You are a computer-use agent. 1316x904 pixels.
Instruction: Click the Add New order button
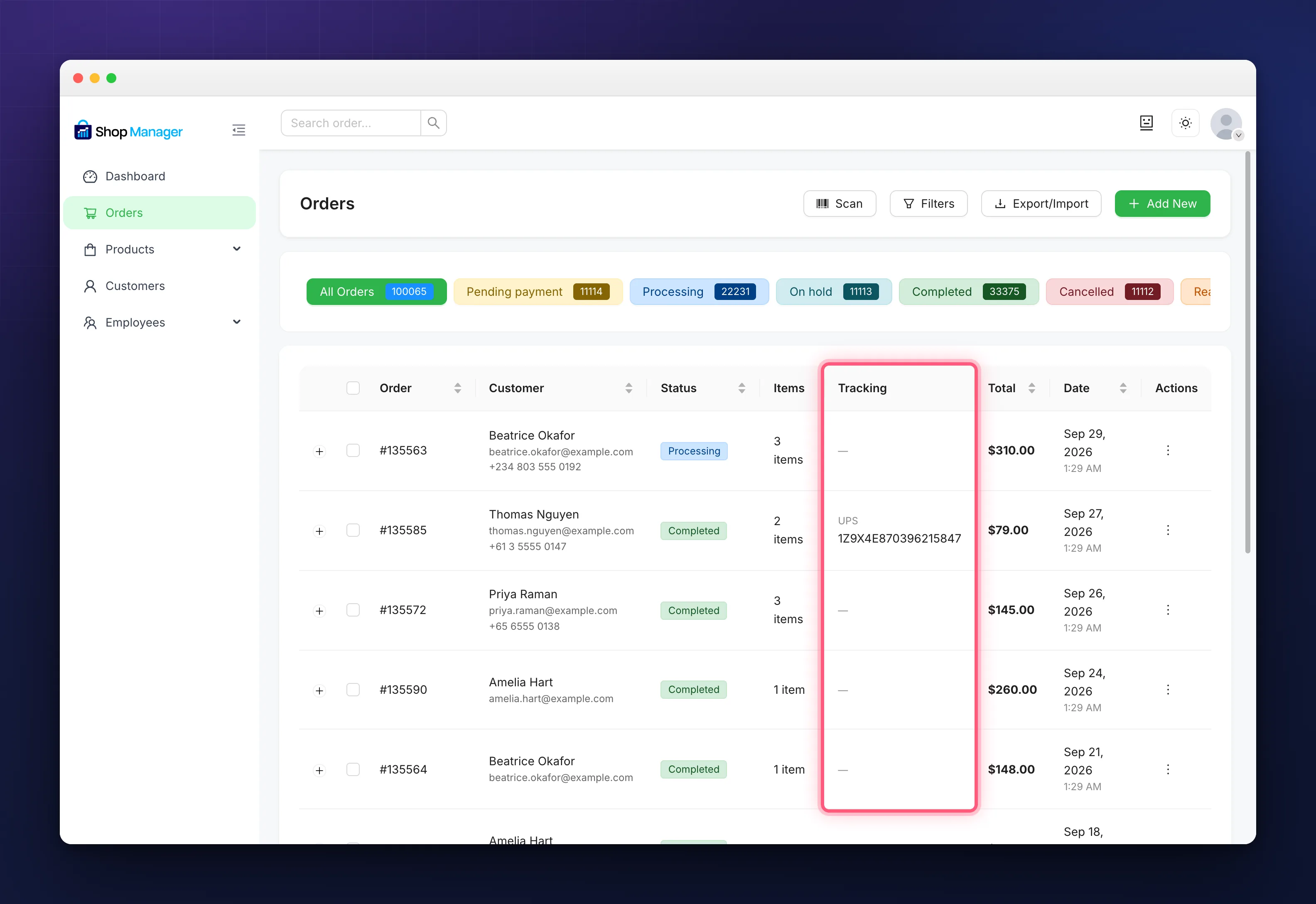click(1163, 203)
